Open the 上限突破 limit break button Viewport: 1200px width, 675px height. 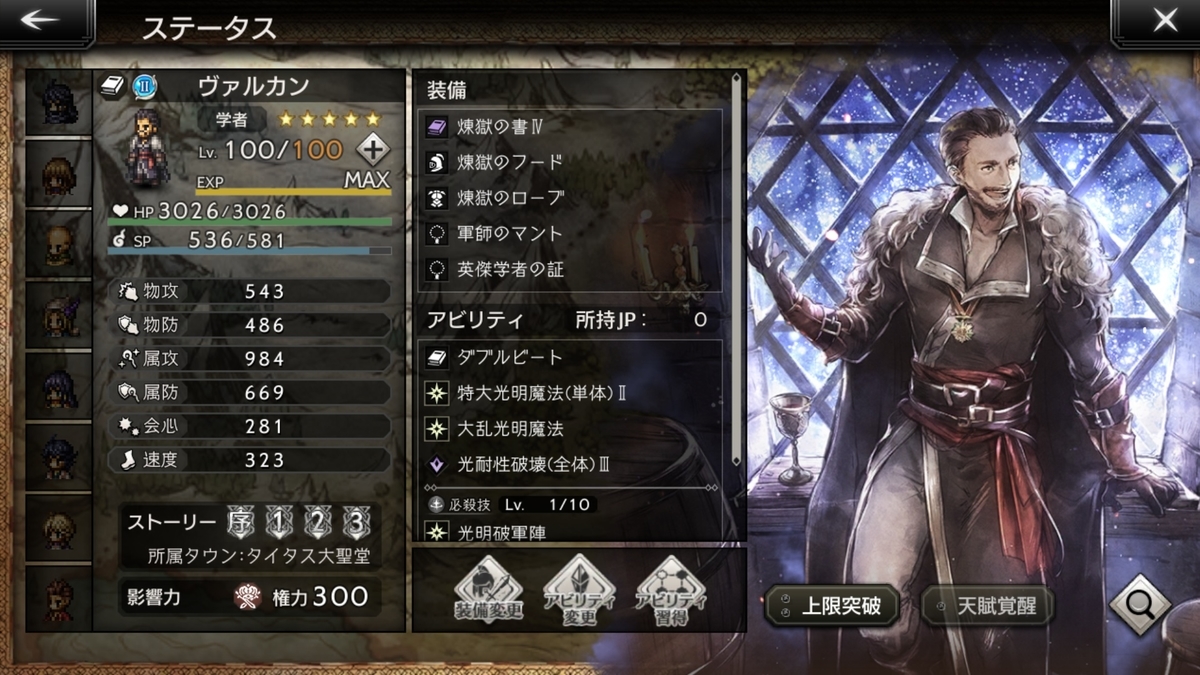point(832,606)
